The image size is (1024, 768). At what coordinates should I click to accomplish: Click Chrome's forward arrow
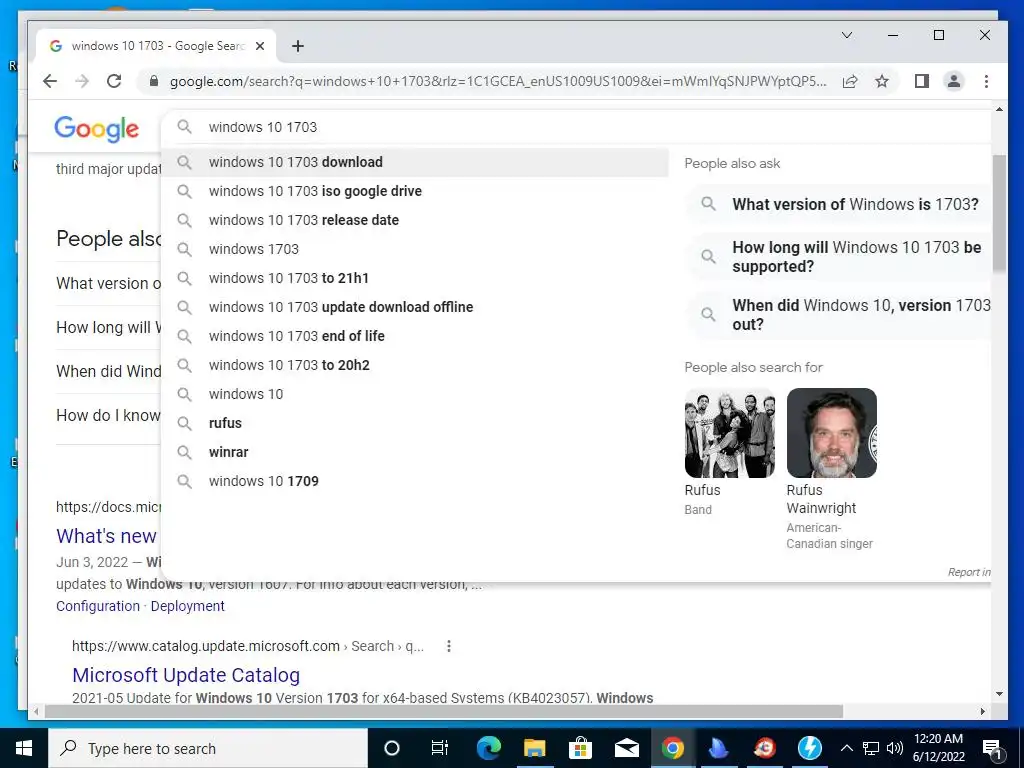(82, 81)
